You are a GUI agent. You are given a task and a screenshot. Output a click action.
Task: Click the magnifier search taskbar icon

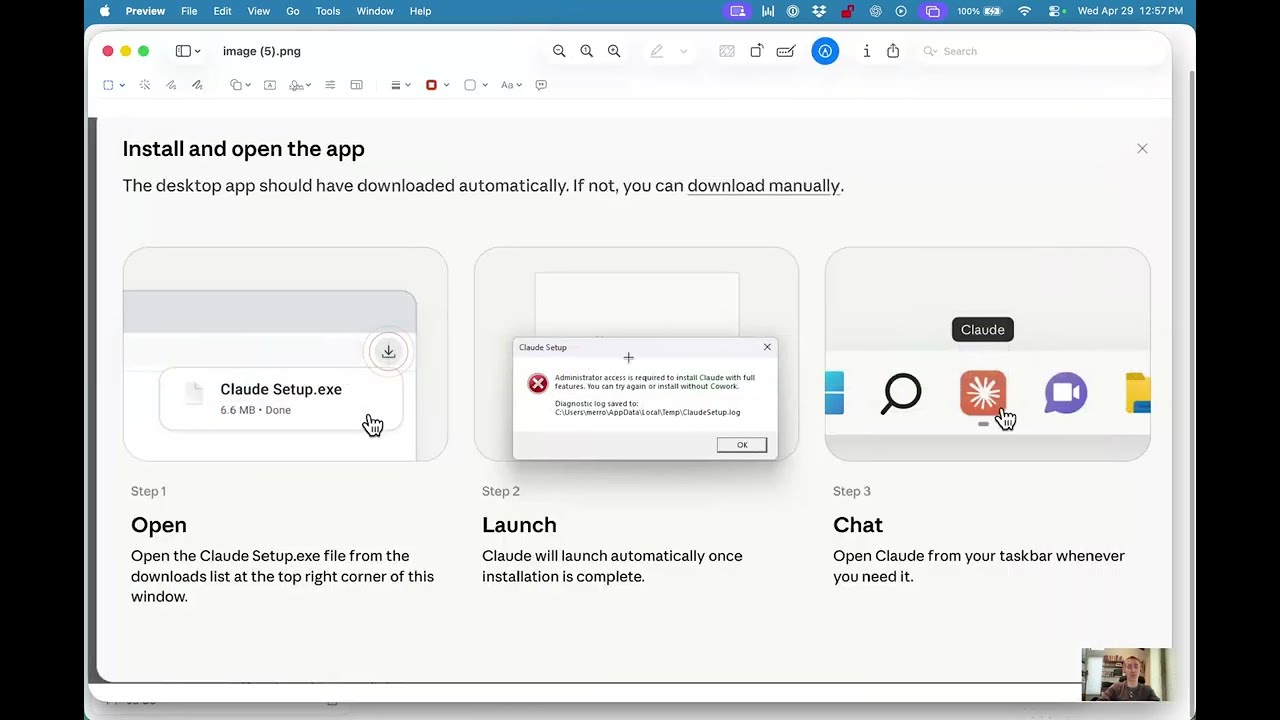(901, 393)
